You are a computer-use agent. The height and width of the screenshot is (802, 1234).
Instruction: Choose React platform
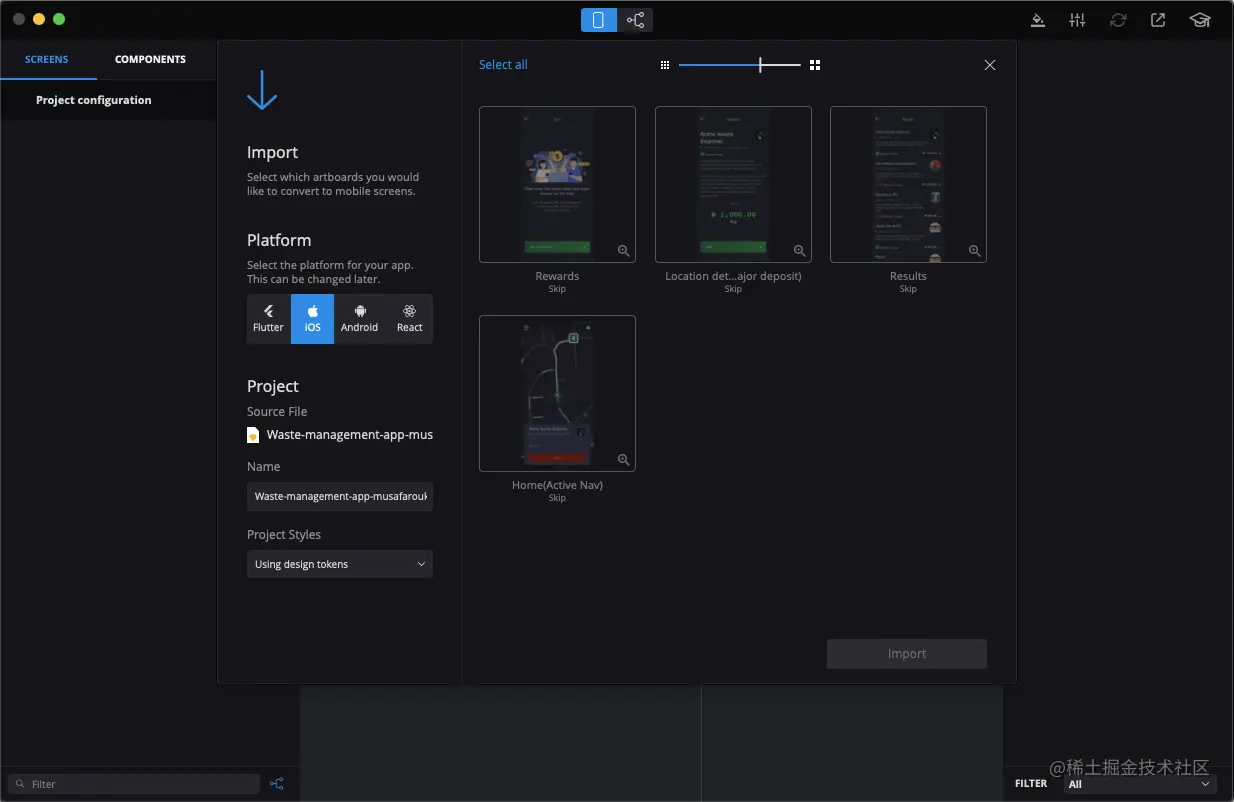[x=409, y=319]
